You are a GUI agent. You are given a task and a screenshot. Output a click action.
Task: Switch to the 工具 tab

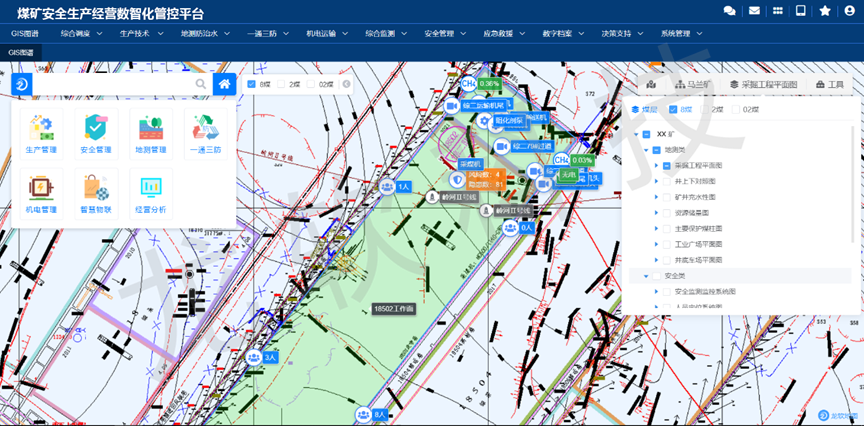[830, 85]
